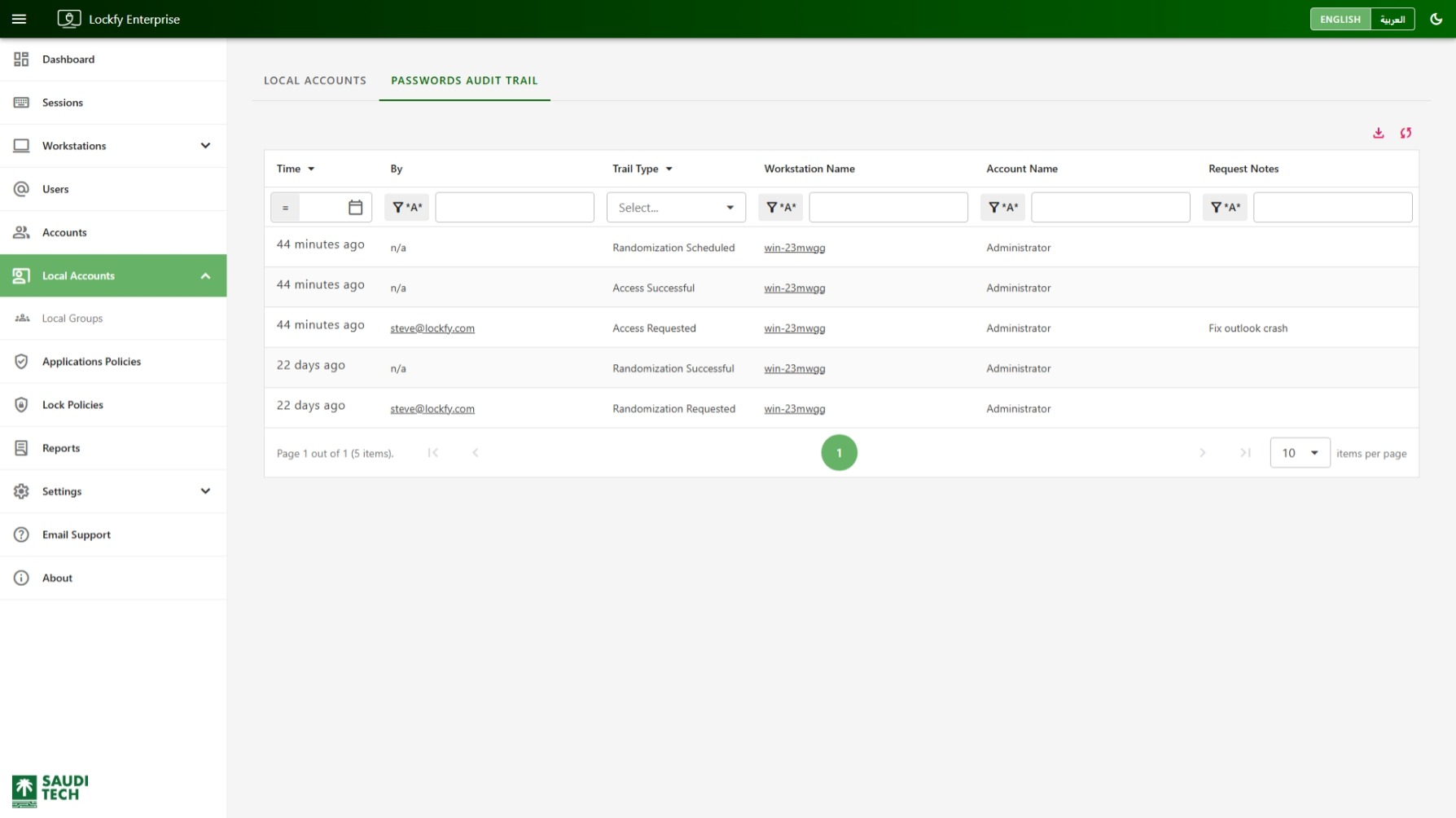
Task: Open Sessions from the sidebar
Action: tap(113, 103)
